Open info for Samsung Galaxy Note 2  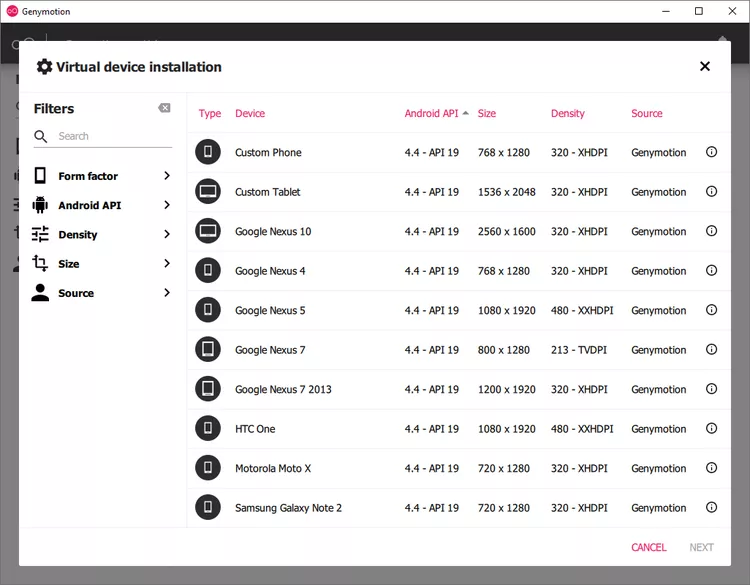tap(711, 508)
